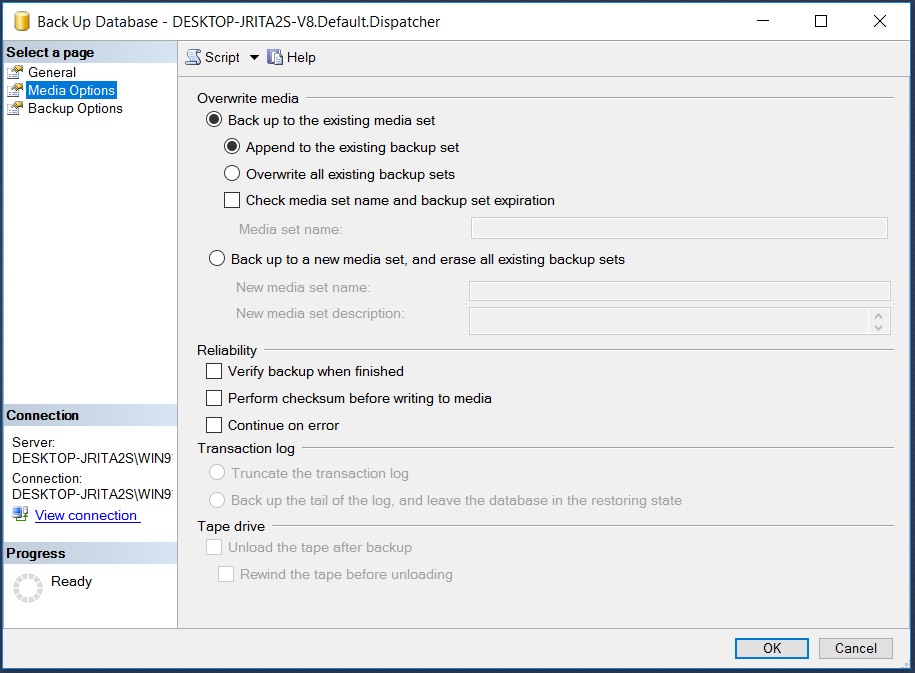The width and height of the screenshot is (915, 673).
Task: Click the Media Options page icon
Action: [x=15, y=90]
